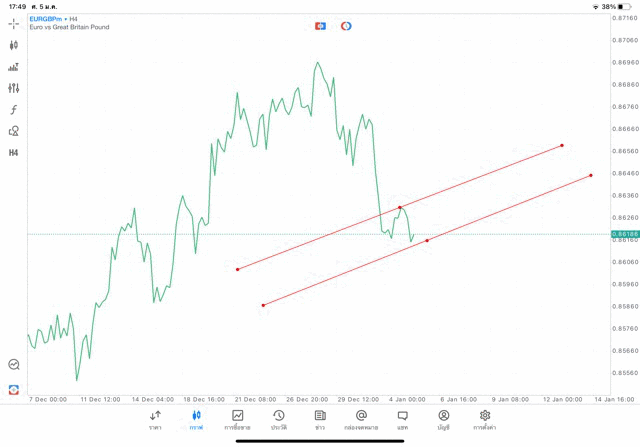Tap the red-blue square icon at top center
Screen dimensions: 640x447
pyautogui.click(x=320, y=26)
